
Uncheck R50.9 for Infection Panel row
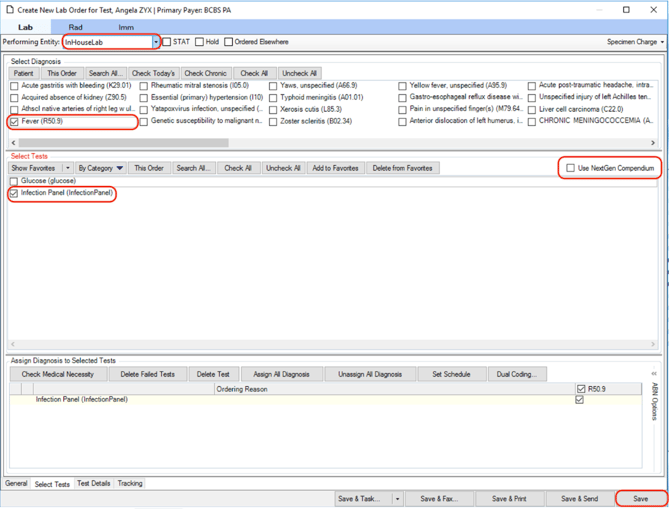(579, 400)
